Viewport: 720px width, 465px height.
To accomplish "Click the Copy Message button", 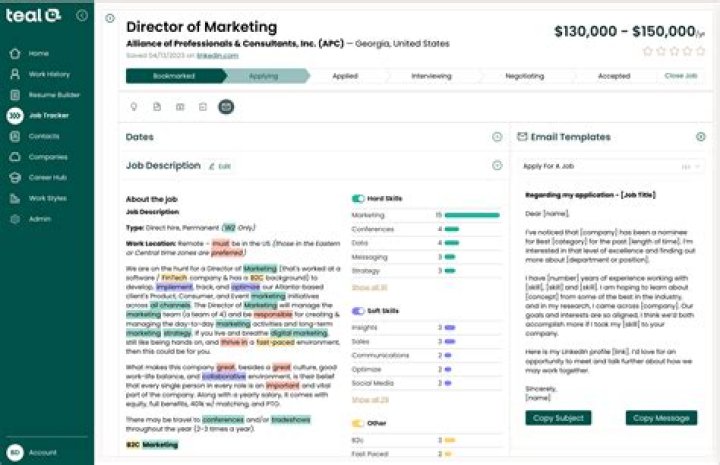I will click(661, 418).
